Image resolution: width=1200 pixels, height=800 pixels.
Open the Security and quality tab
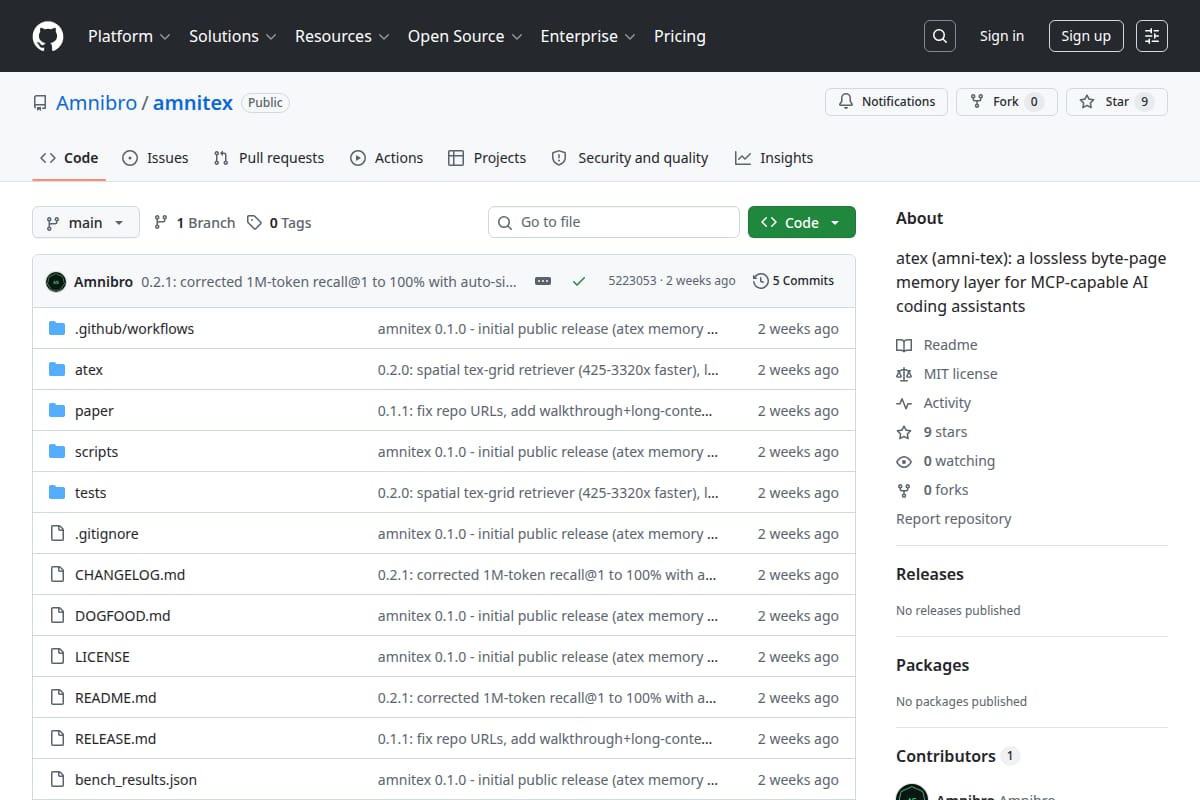[630, 158]
